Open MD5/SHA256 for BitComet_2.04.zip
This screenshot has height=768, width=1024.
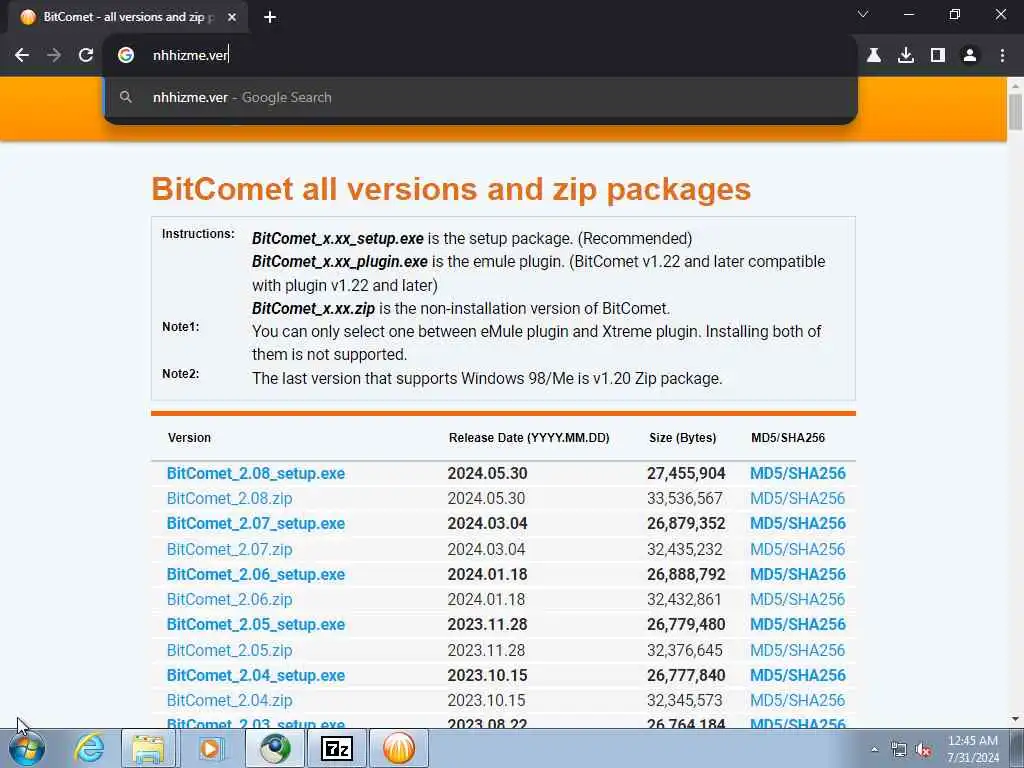[797, 700]
